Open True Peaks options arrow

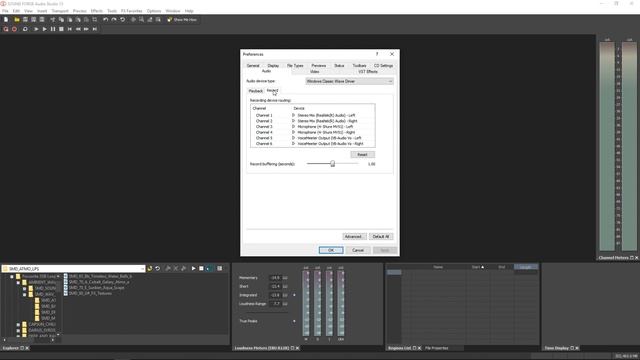294,321
